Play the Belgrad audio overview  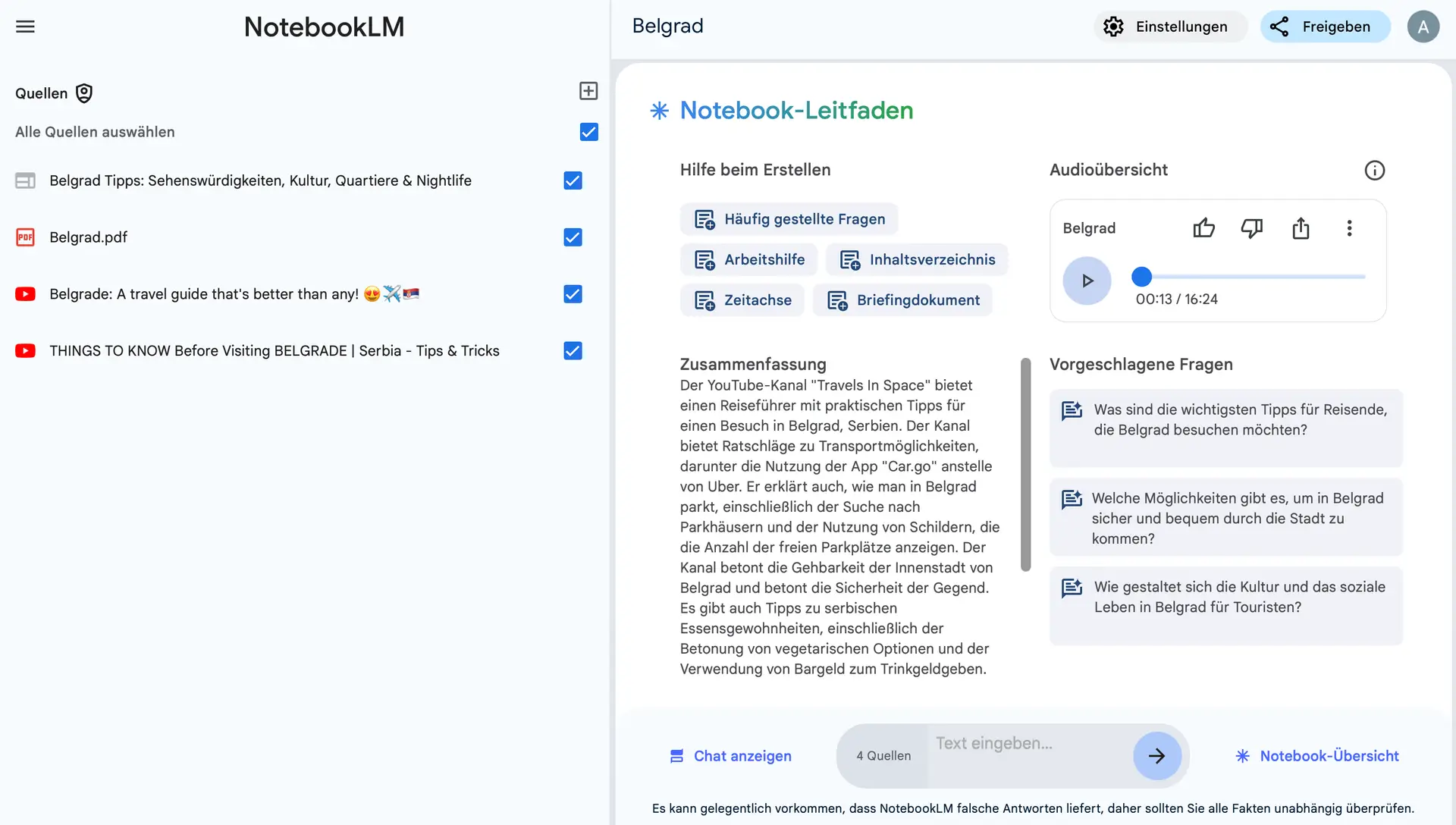coord(1087,281)
